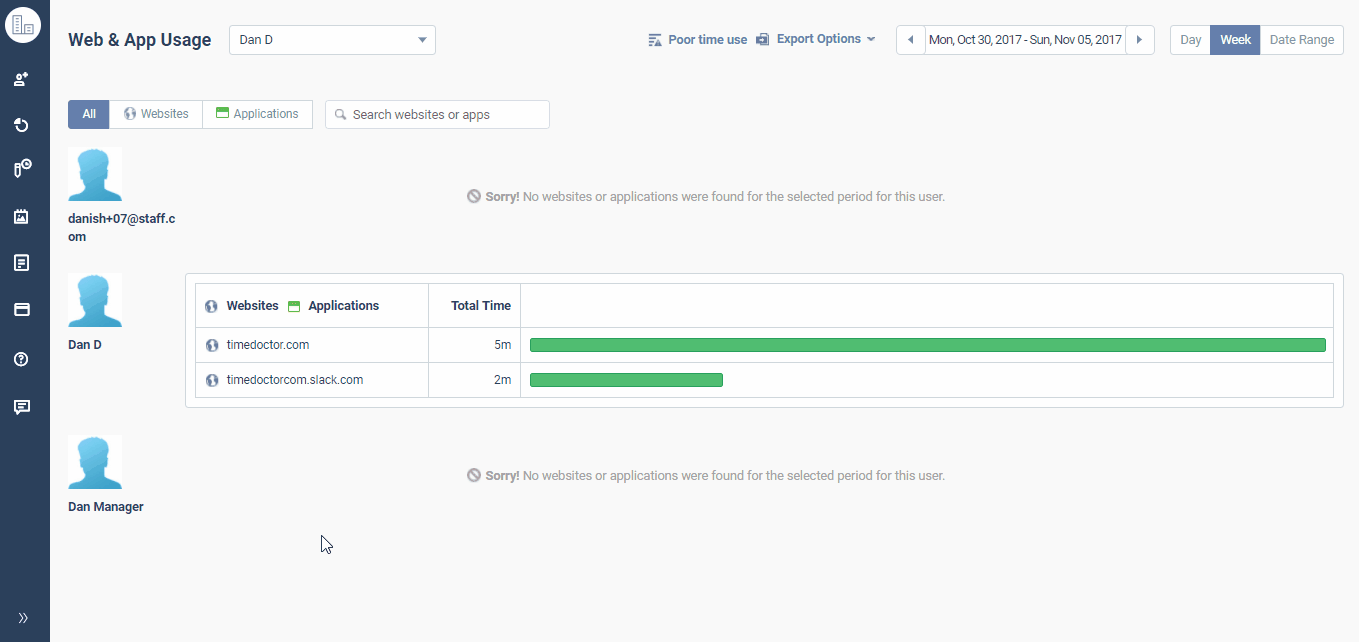Select Date Range view mode
The image size is (1359, 642).
[1302, 39]
